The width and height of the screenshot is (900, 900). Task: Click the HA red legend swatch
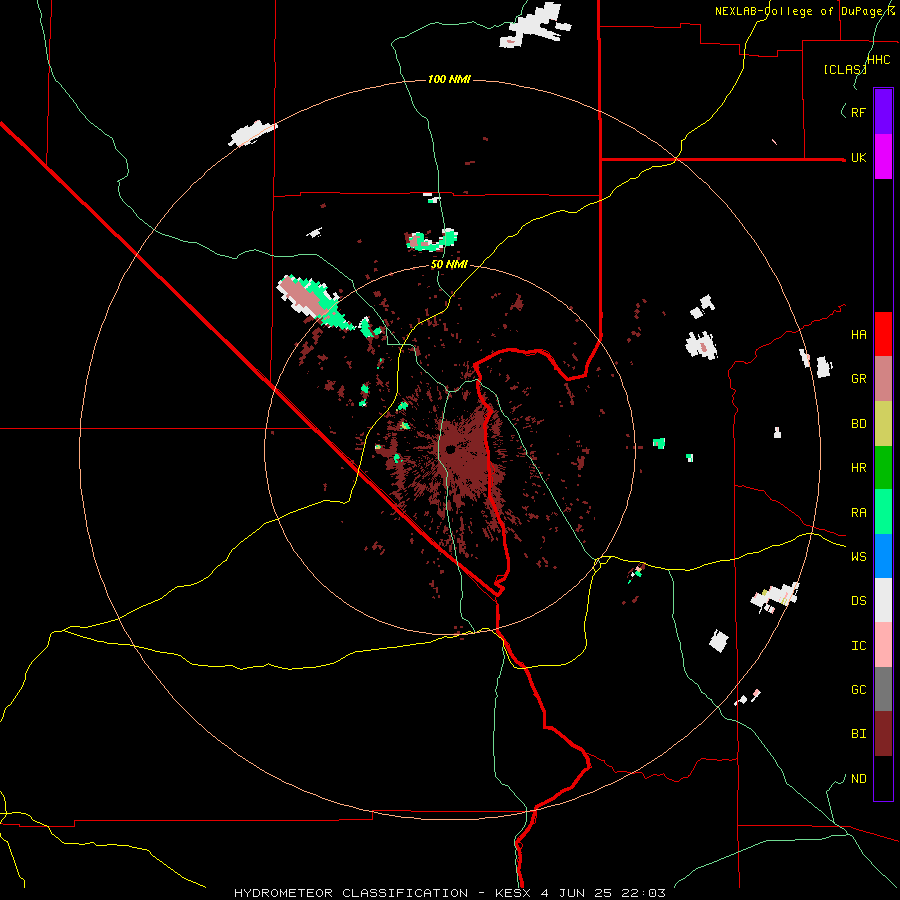883,334
